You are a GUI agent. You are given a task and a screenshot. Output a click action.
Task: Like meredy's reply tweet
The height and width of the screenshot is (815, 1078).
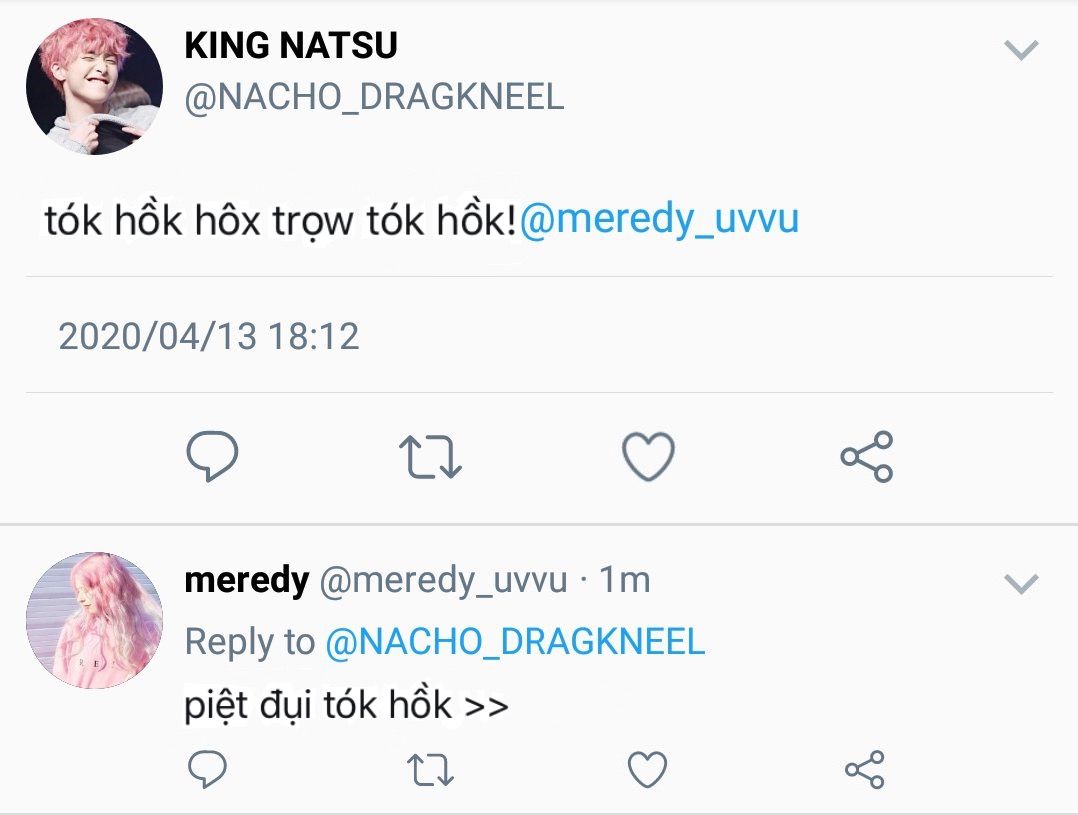[647, 769]
